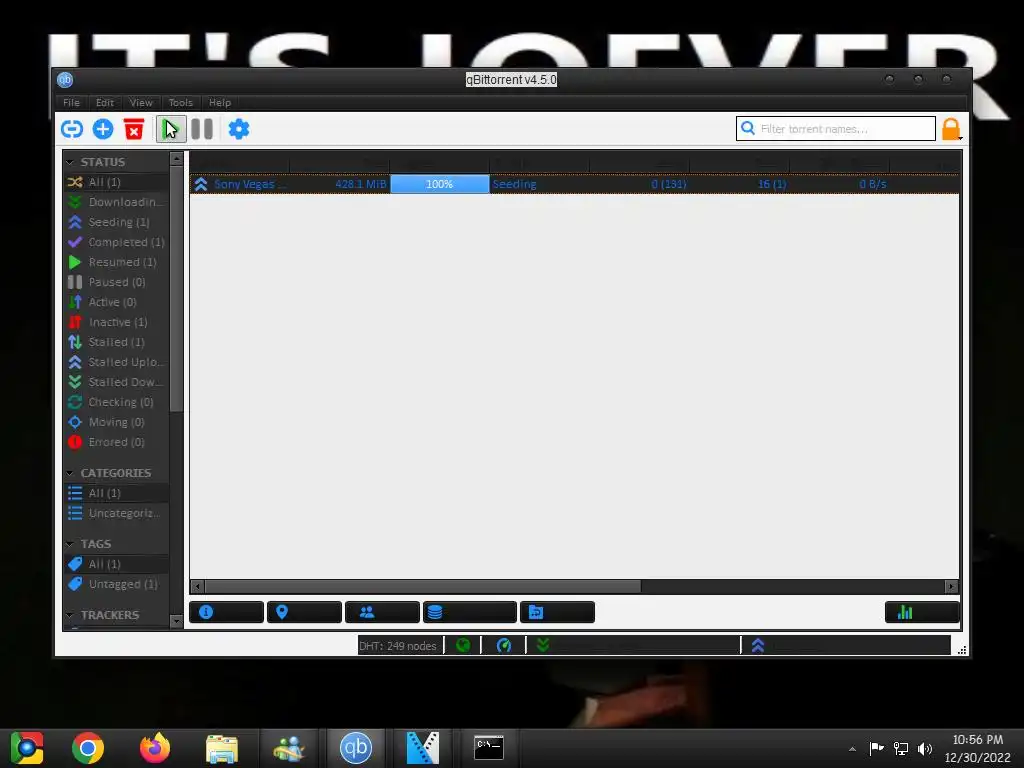This screenshot has height=768, width=1024.
Task: Click volume speaker icon in system tray
Action: click(x=925, y=748)
